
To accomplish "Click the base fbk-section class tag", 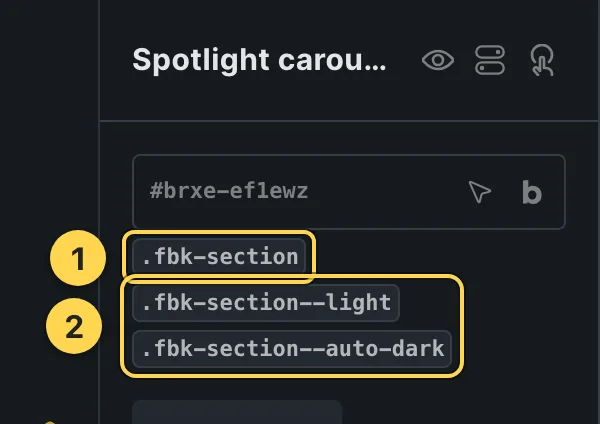I will point(219,256).
